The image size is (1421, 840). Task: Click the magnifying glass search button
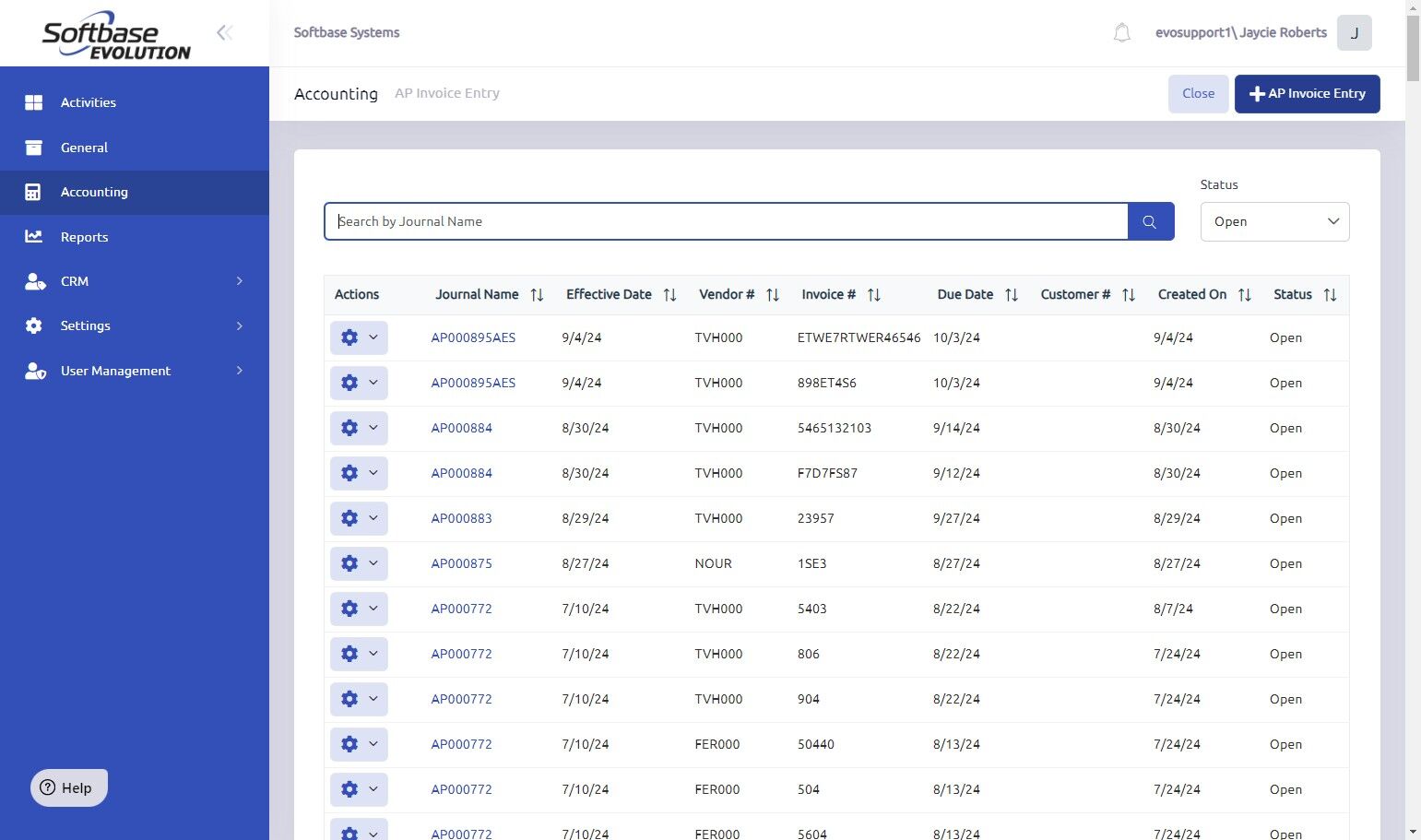(1150, 221)
